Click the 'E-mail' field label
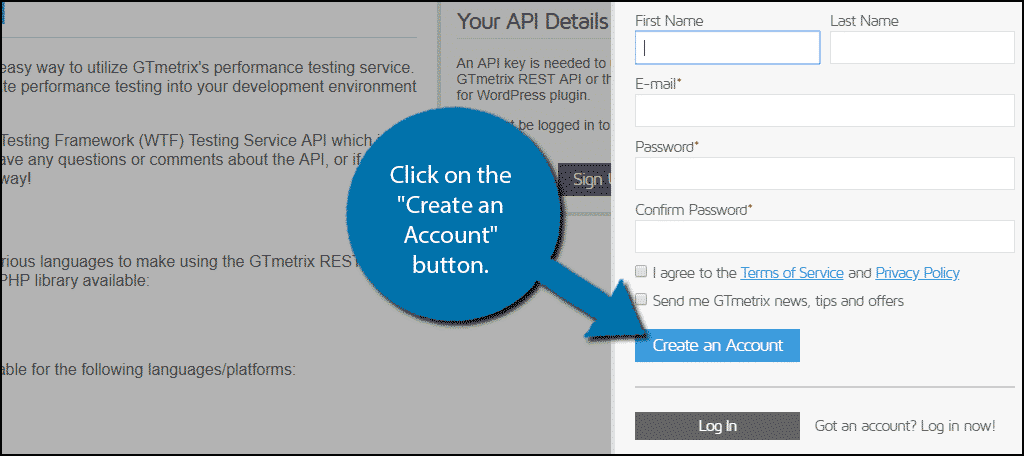Image resolution: width=1024 pixels, height=456 pixels. [x=658, y=84]
